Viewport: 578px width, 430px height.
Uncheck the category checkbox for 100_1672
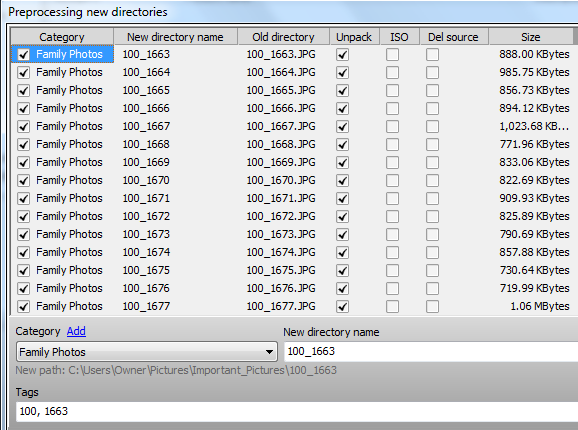pos(24,217)
